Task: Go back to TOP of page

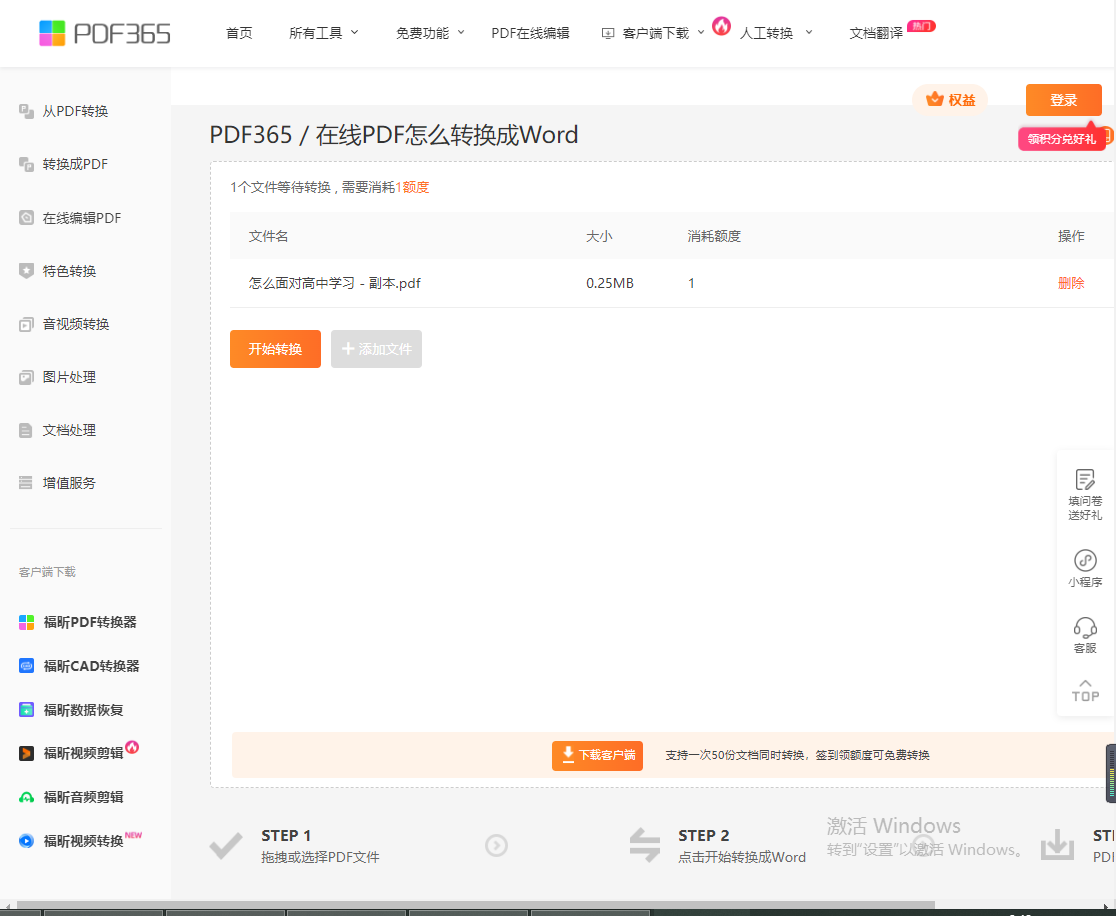Action: click(x=1085, y=691)
